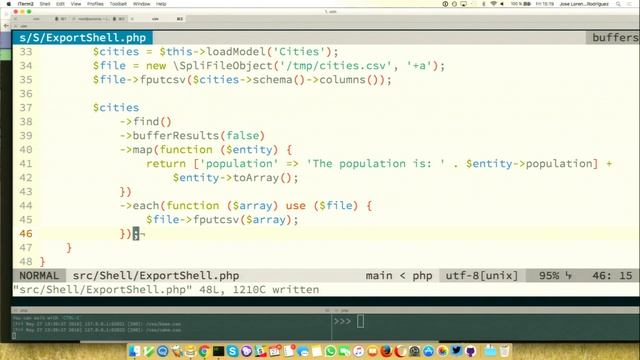
Task: Open the Apple menu
Action: (x=9, y=4)
